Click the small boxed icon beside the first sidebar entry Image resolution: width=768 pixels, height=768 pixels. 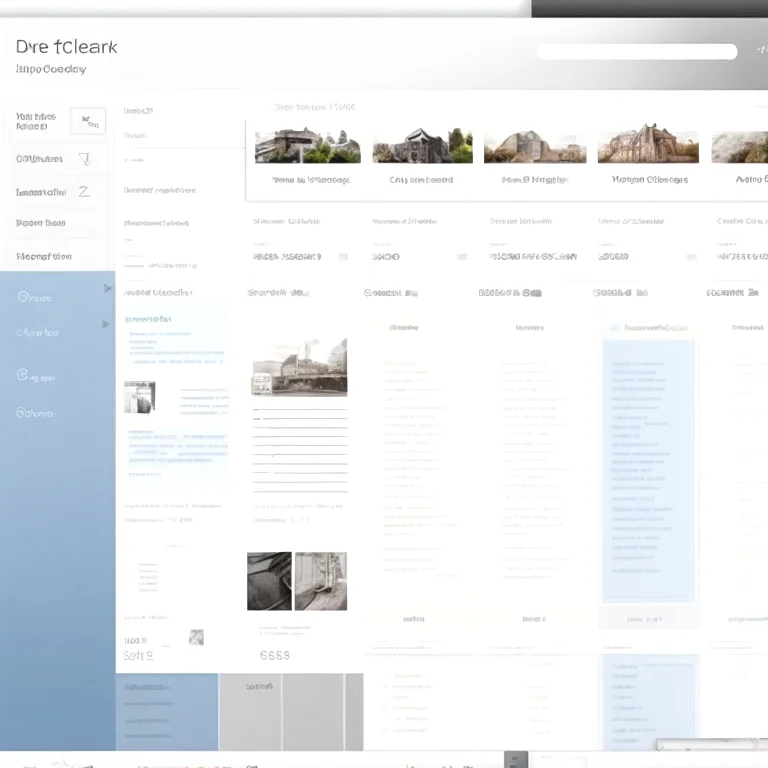(x=88, y=121)
